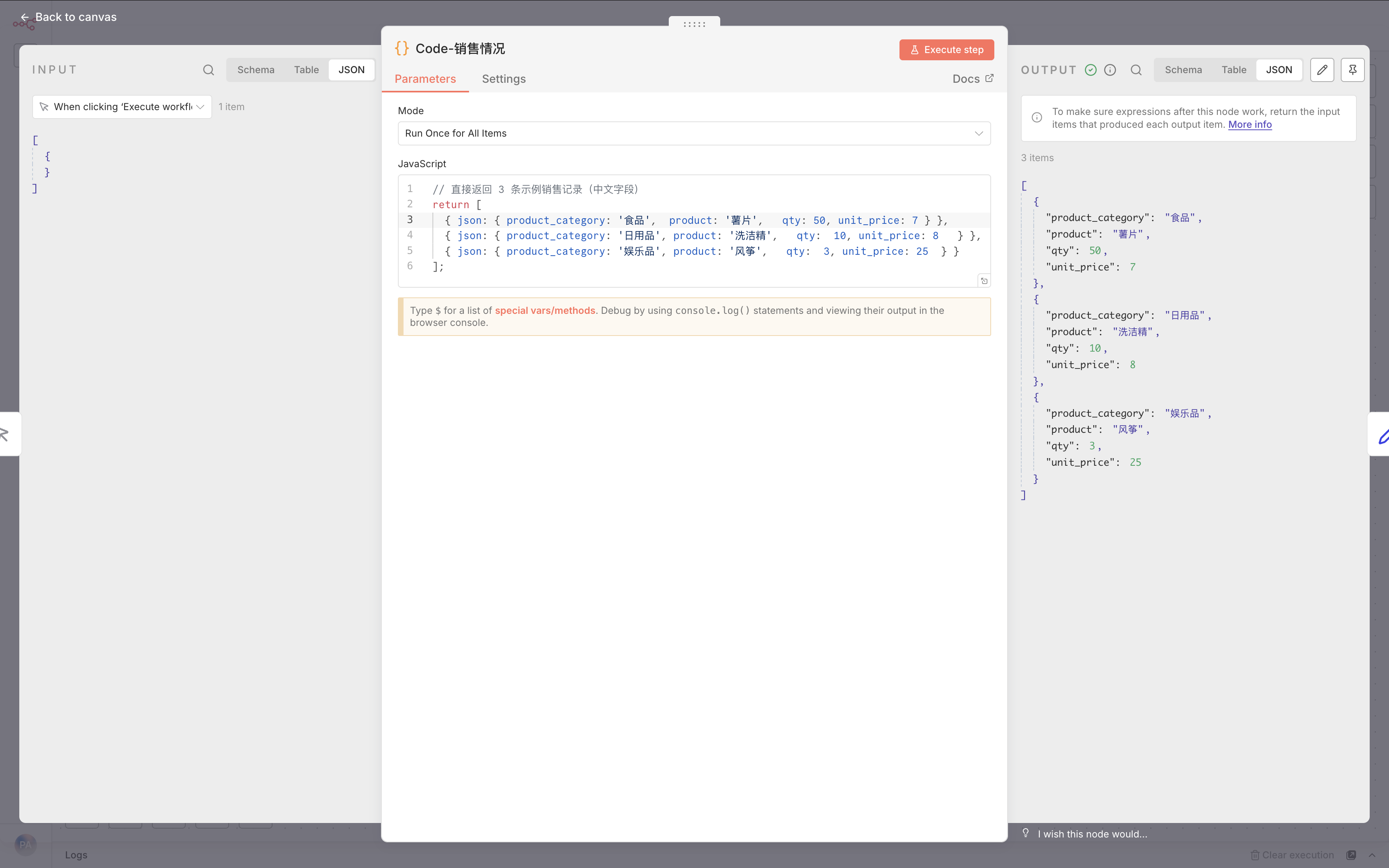Image resolution: width=1389 pixels, height=868 pixels.
Task: Switch output view to Schema
Action: [x=1183, y=70]
